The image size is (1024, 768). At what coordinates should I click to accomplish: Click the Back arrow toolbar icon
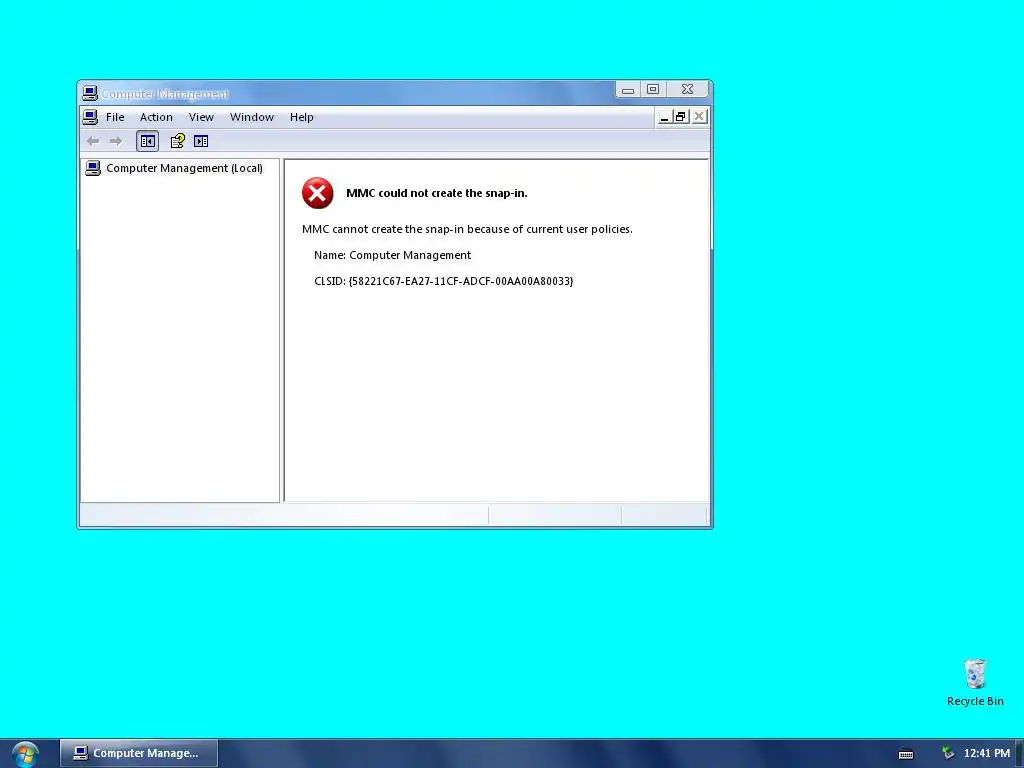93,141
